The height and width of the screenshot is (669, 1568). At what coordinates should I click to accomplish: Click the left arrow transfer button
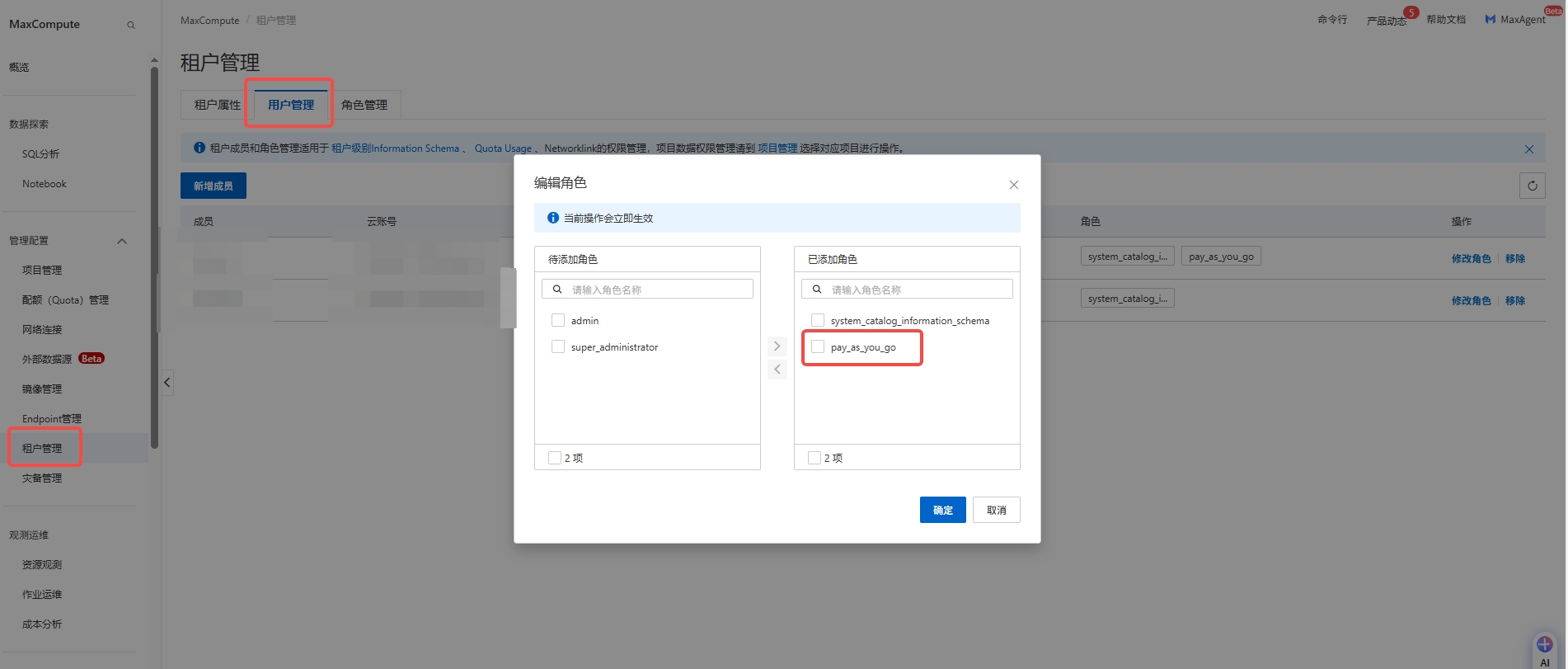click(x=777, y=370)
